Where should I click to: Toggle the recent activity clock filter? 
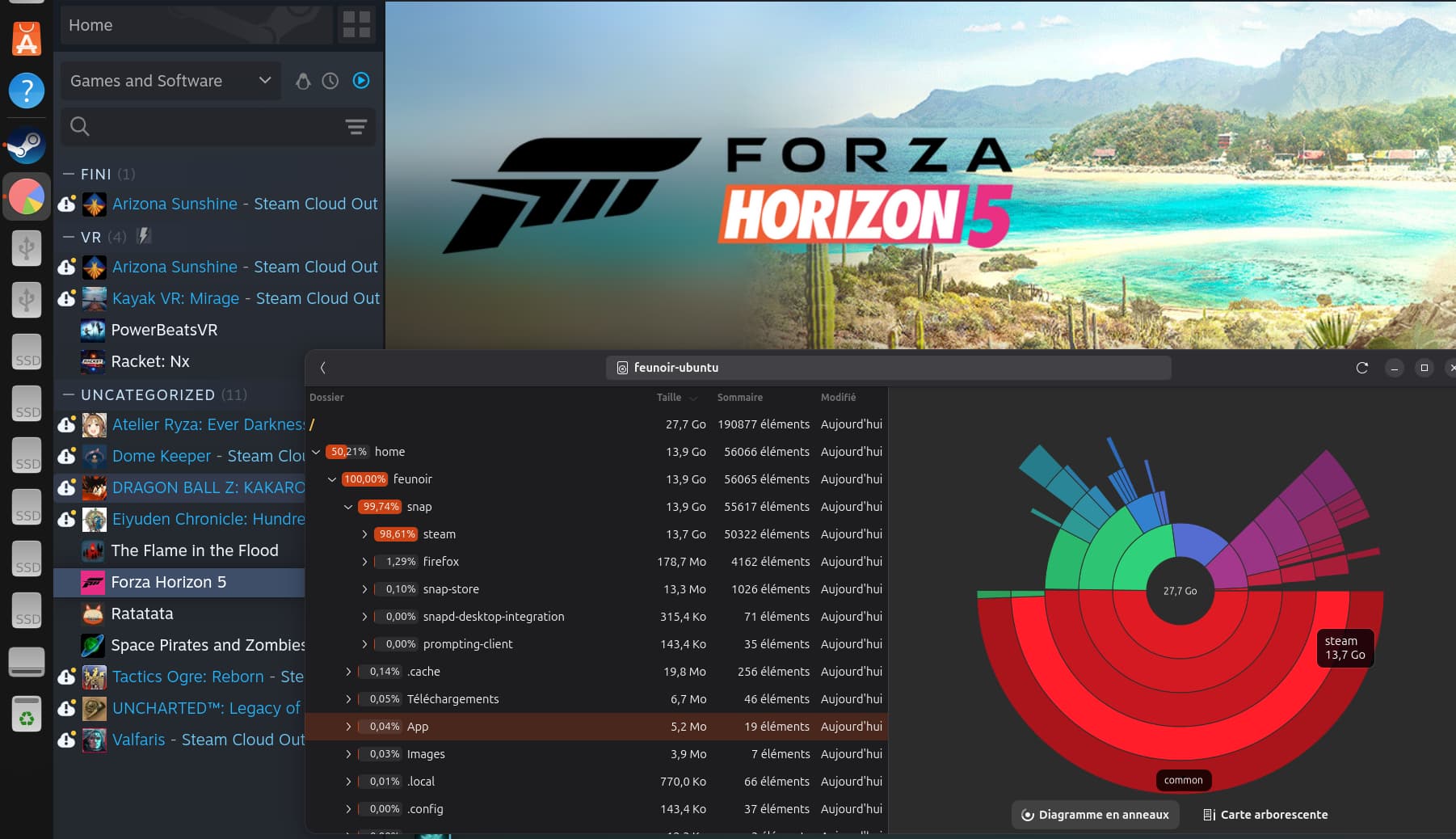point(330,81)
